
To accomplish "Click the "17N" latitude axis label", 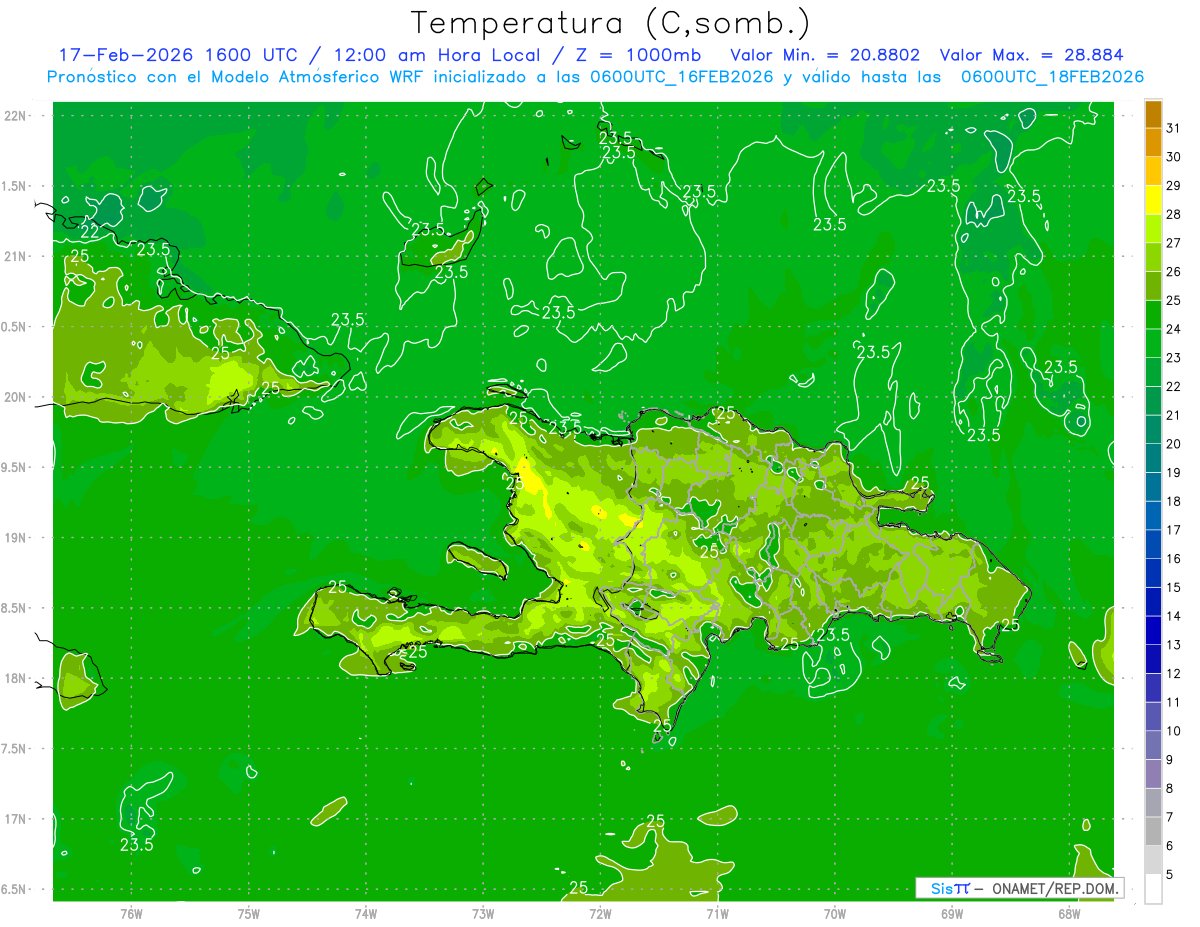I will point(17,819).
